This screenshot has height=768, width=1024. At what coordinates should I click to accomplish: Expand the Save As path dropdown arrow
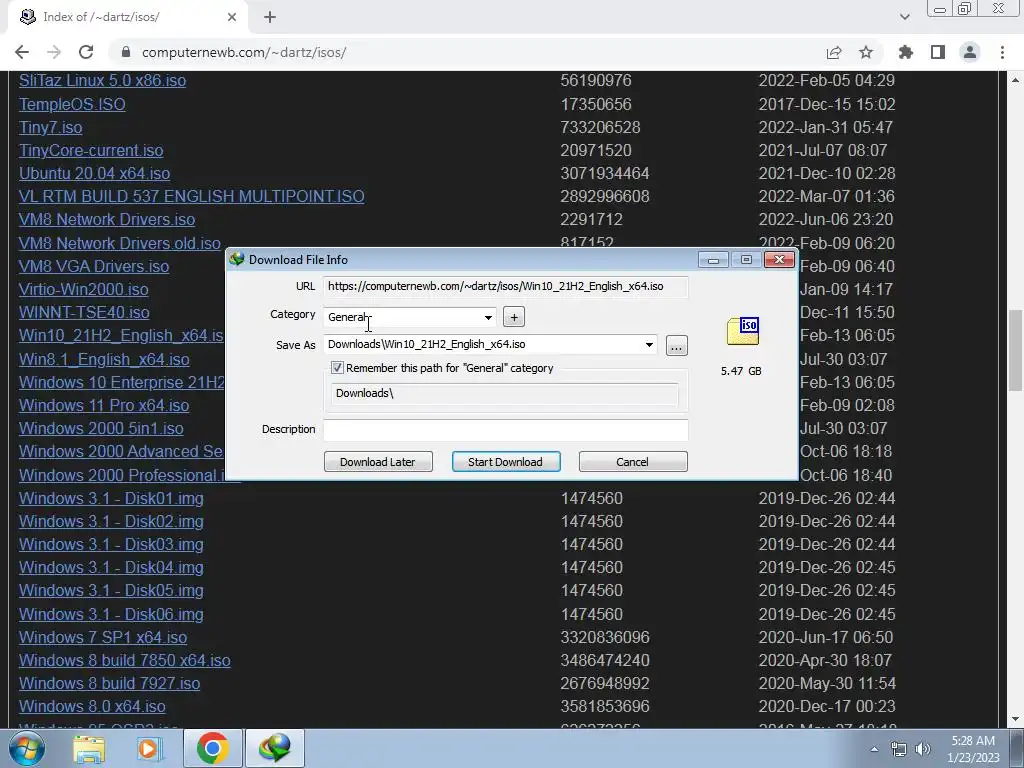[x=649, y=345]
